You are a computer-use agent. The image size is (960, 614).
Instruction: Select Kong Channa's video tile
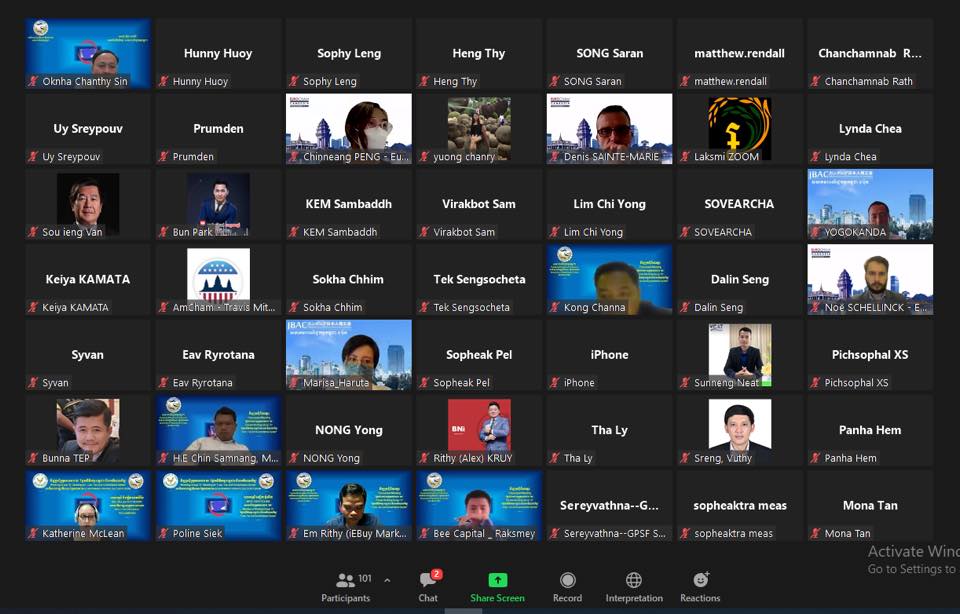[x=609, y=279]
